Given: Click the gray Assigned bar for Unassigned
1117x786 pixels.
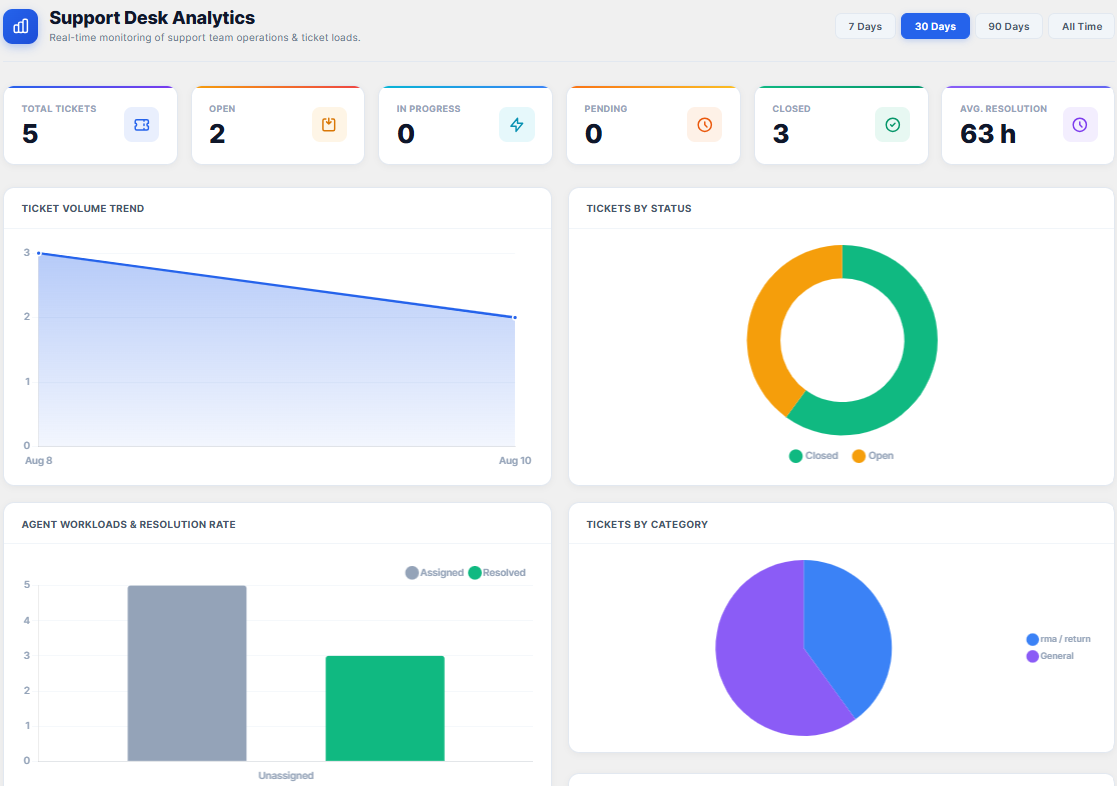Looking at the screenshot, I should pyautogui.click(x=187, y=673).
